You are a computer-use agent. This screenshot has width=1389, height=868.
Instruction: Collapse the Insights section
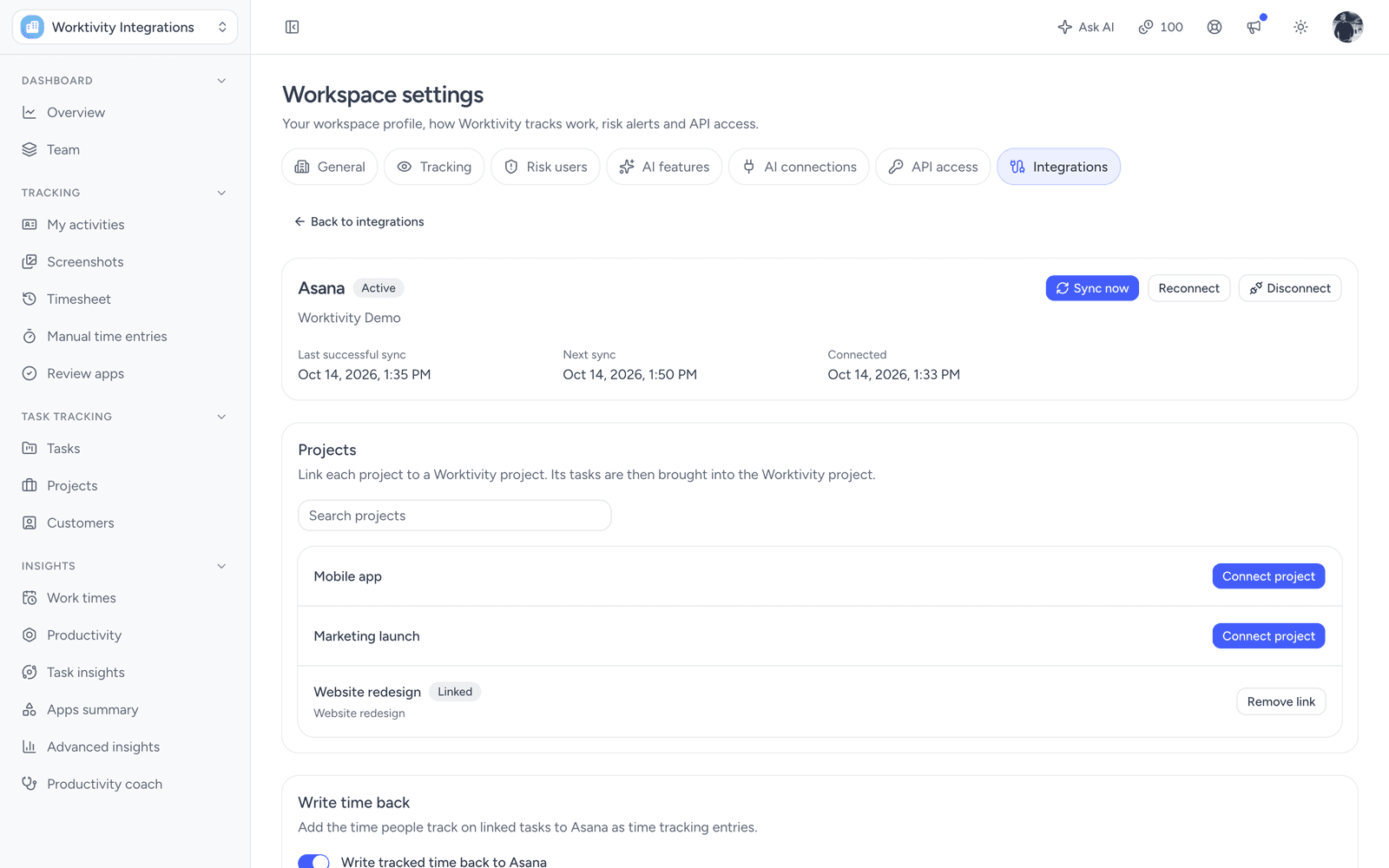tap(221, 566)
